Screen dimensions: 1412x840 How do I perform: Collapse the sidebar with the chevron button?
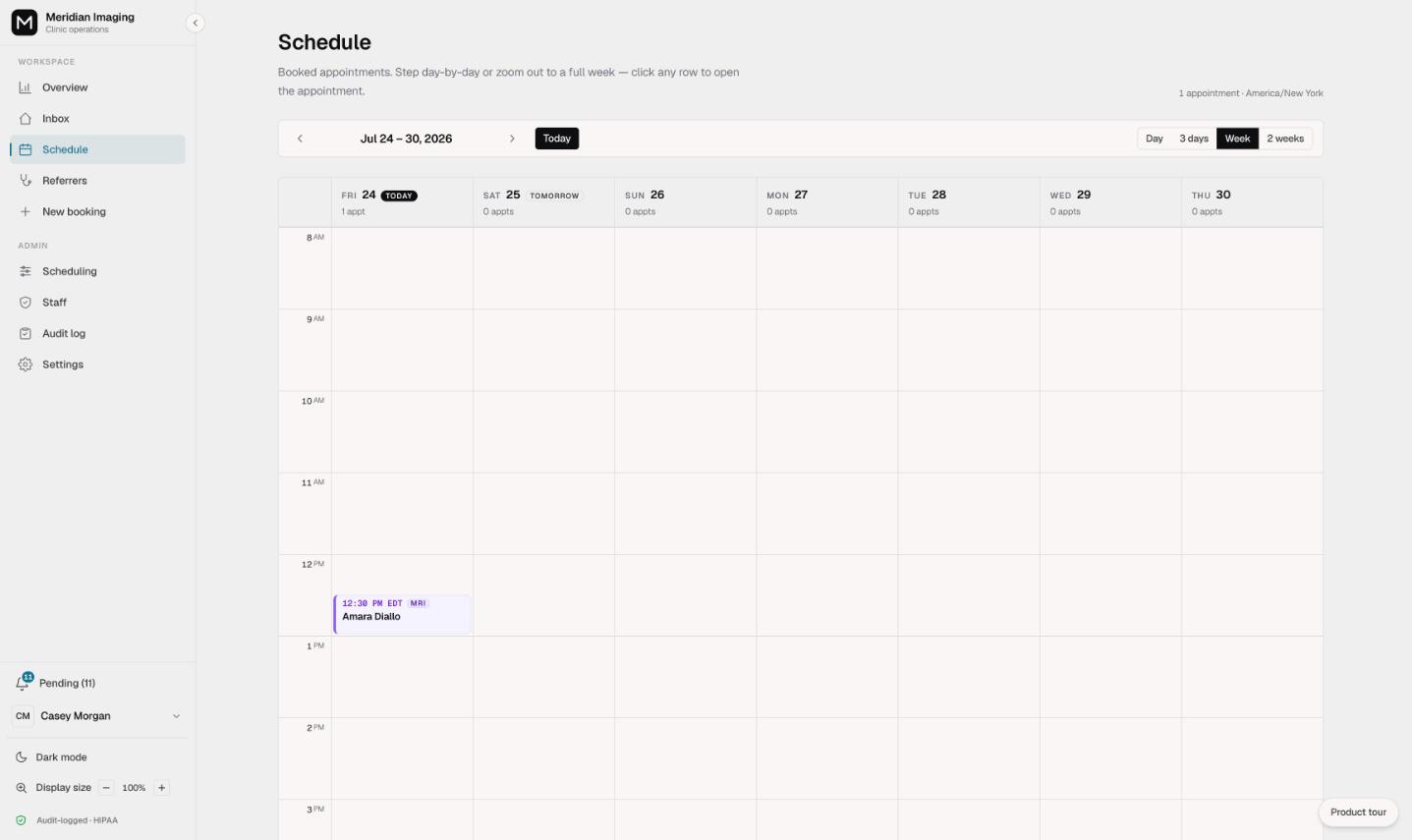[195, 23]
